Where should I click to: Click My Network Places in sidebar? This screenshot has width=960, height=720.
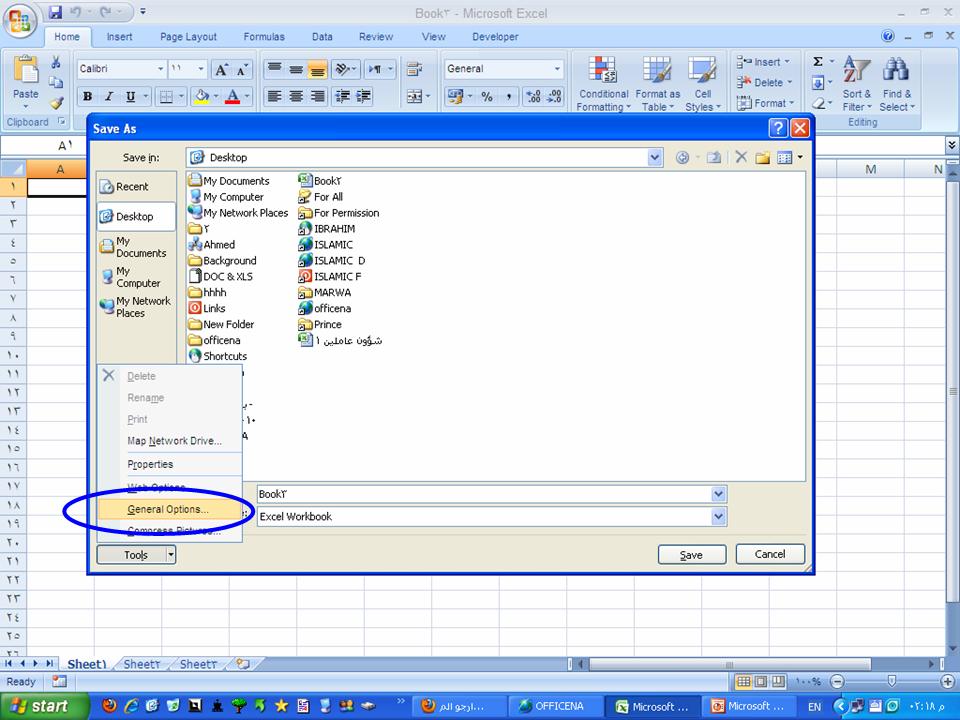pos(136,307)
